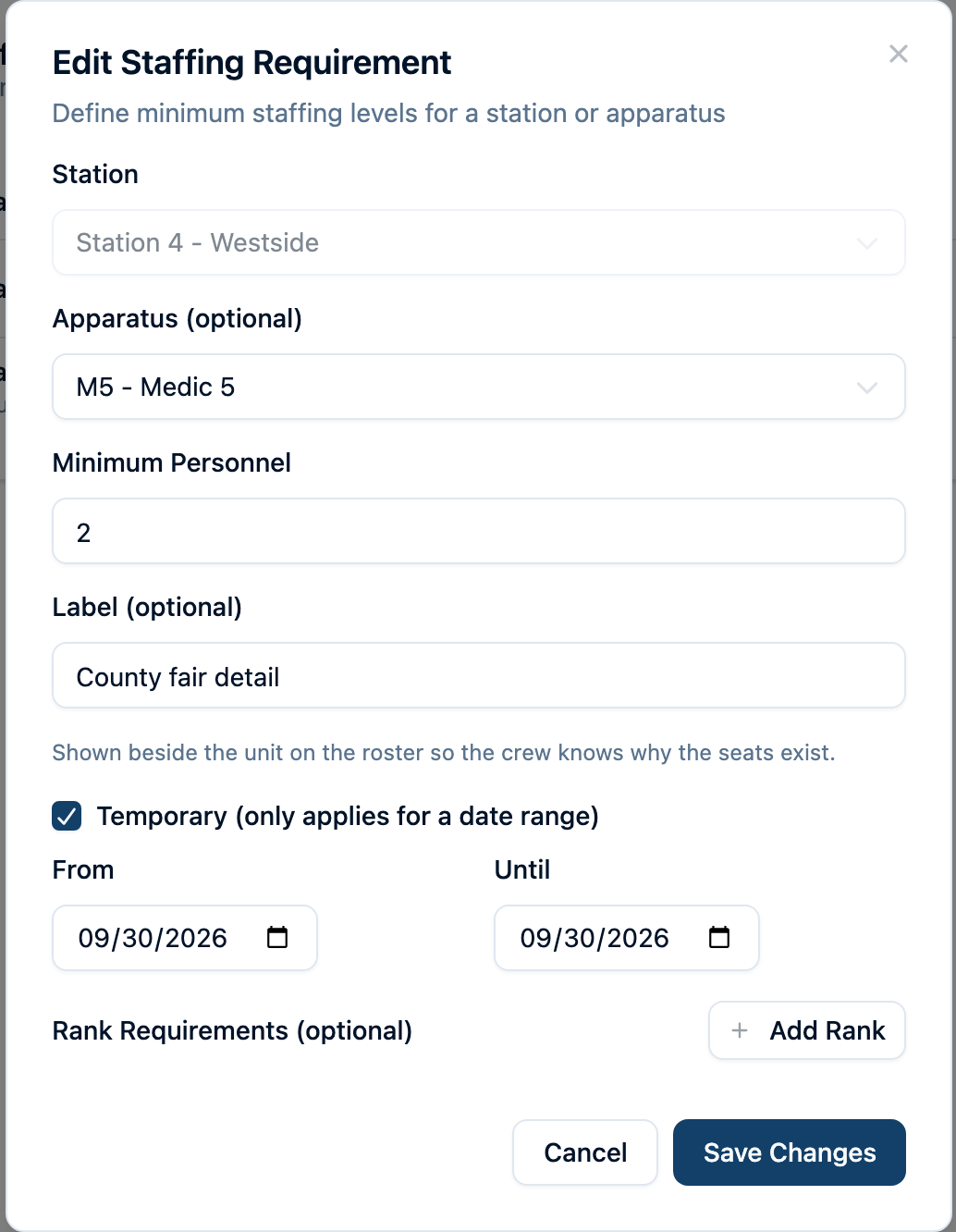Viewport: 956px width, 1232px height.
Task: Click the Label (optional) field label
Action: [147, 607]
